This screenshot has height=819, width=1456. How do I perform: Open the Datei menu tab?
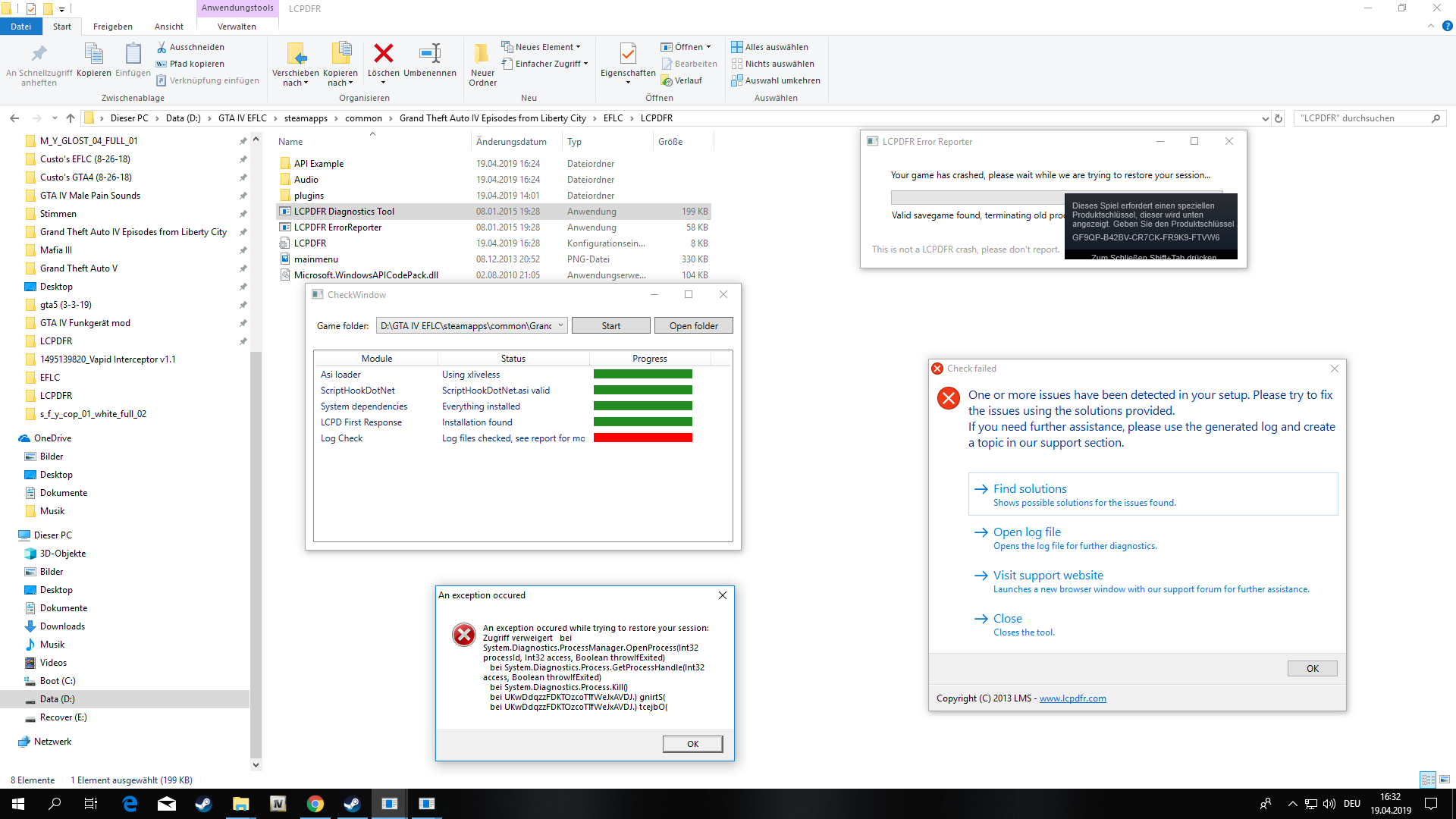click(20, 27)
